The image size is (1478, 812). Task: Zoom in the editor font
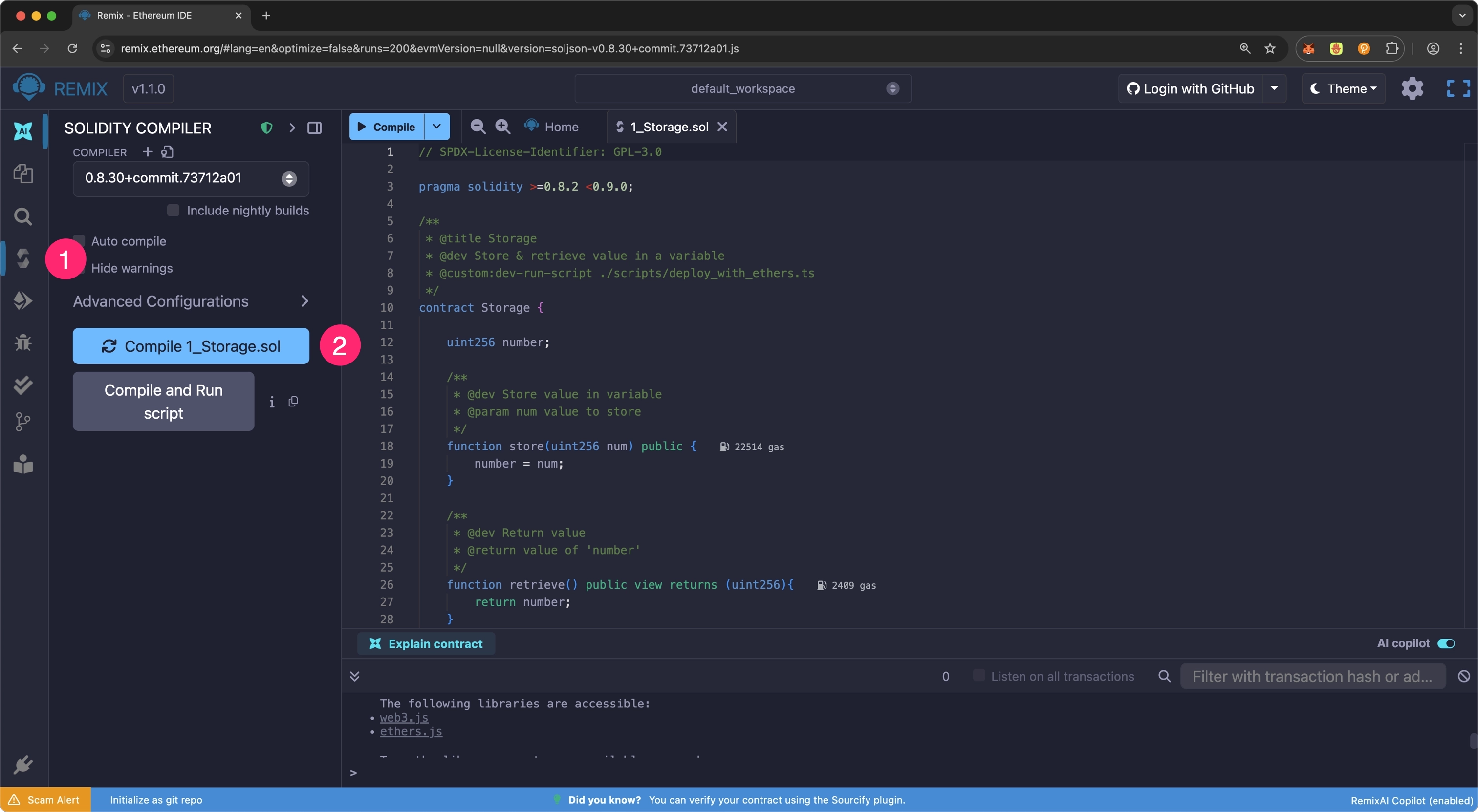[502, 127]
